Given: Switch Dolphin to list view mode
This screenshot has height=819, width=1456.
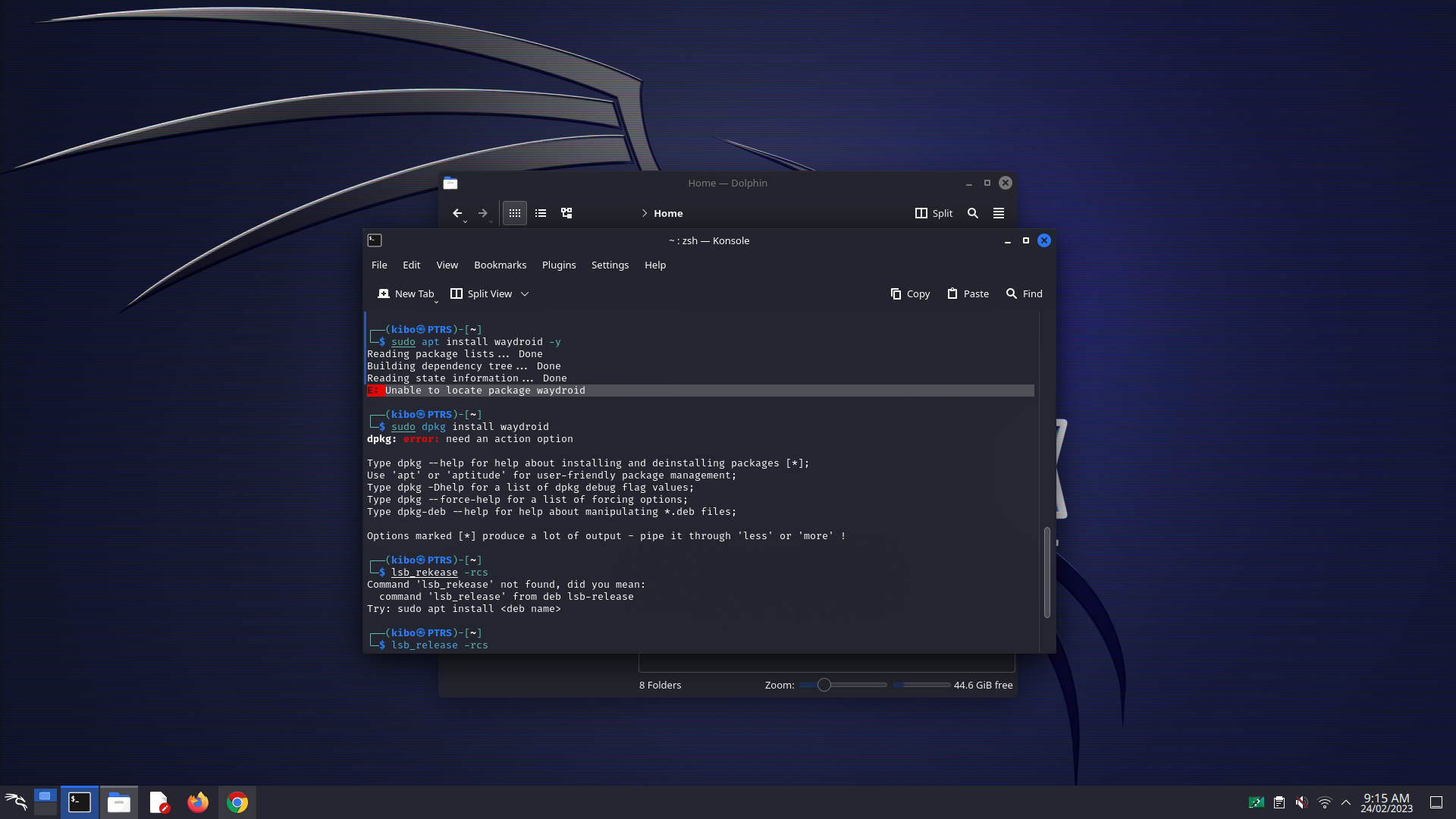Looking at the screenshot, I should pyautogui.click(x=540, y=213).
